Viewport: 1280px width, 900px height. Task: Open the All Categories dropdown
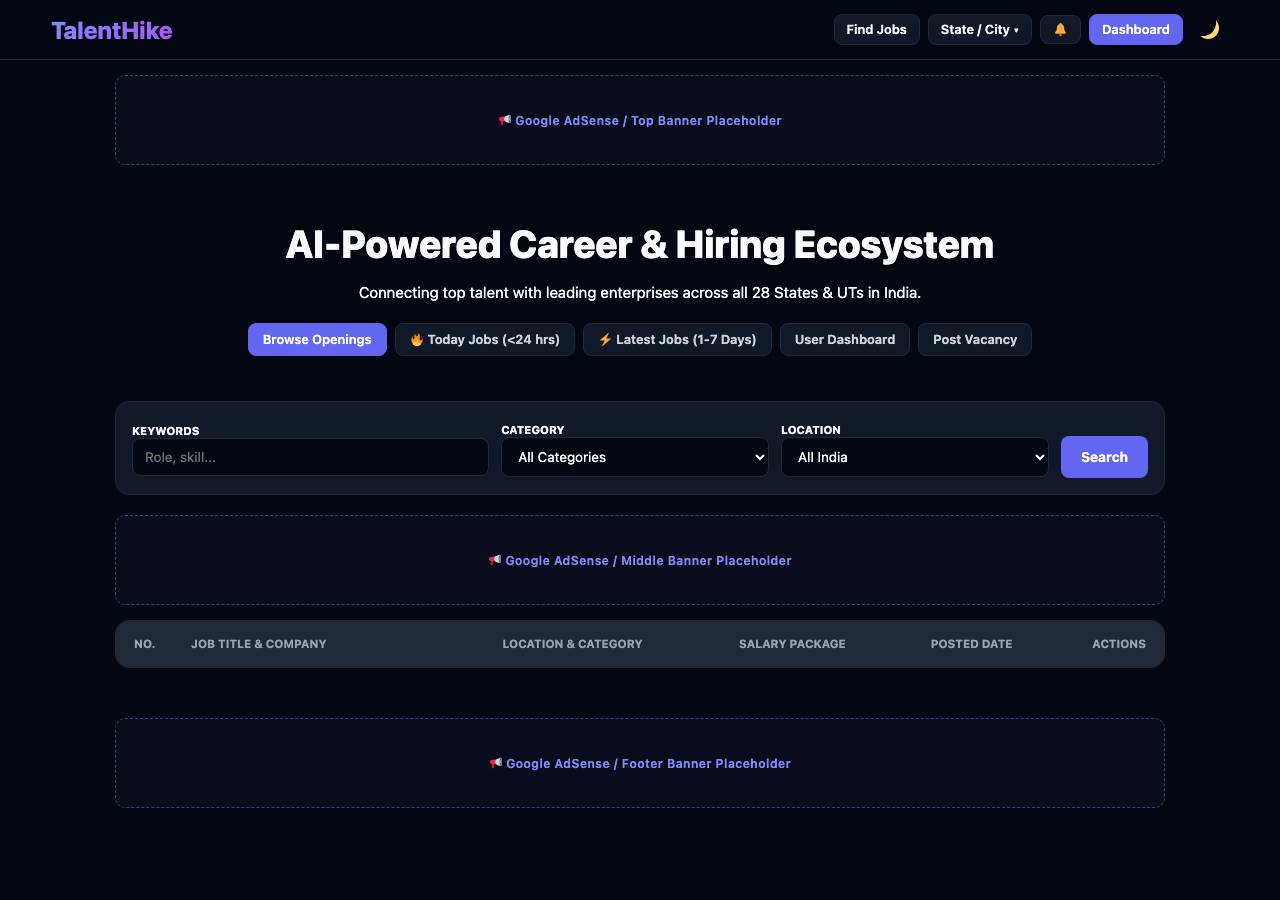pos(635,457)
